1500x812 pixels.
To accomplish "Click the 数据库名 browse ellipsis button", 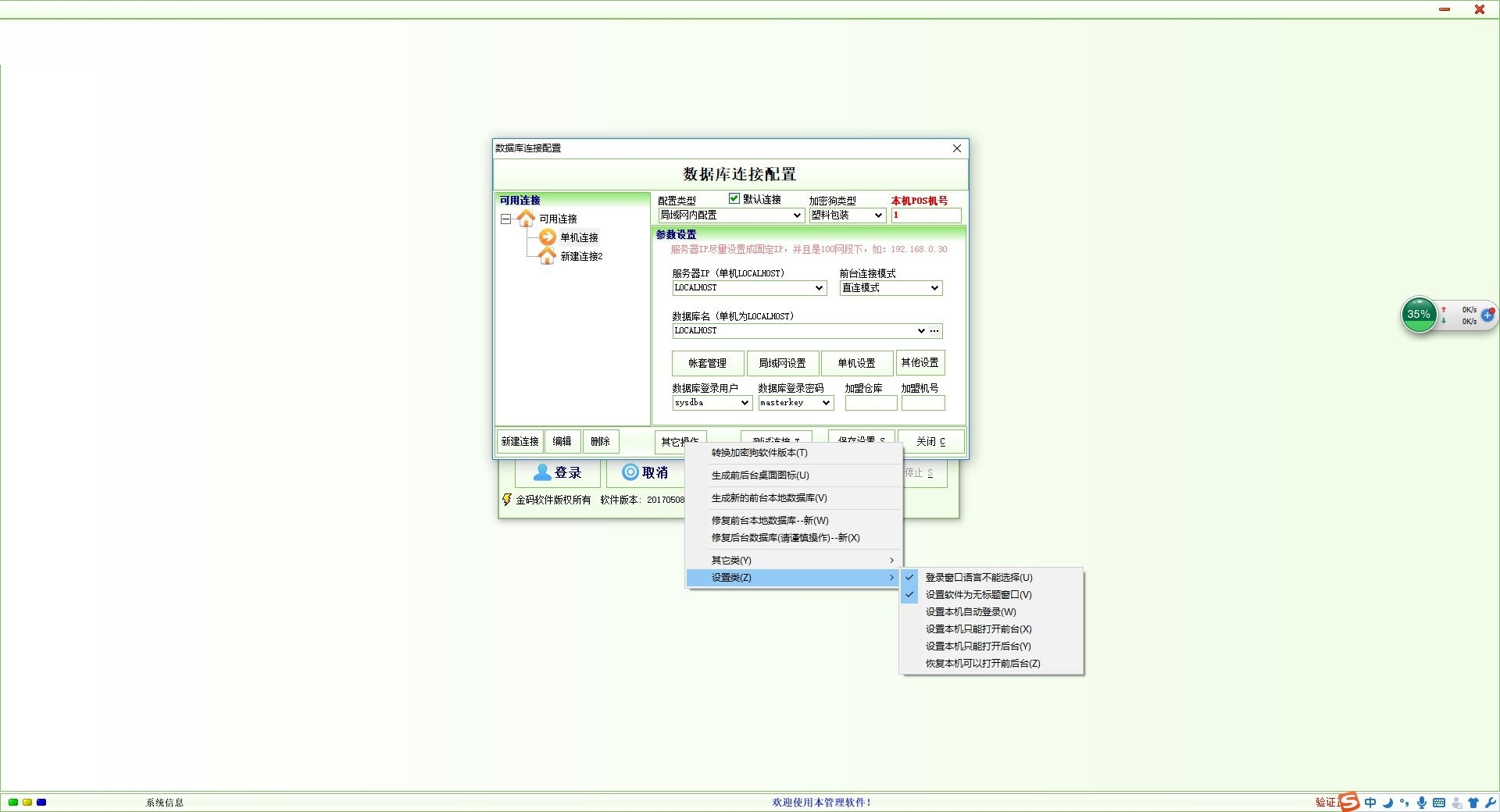I will click(x=934, y=331).
